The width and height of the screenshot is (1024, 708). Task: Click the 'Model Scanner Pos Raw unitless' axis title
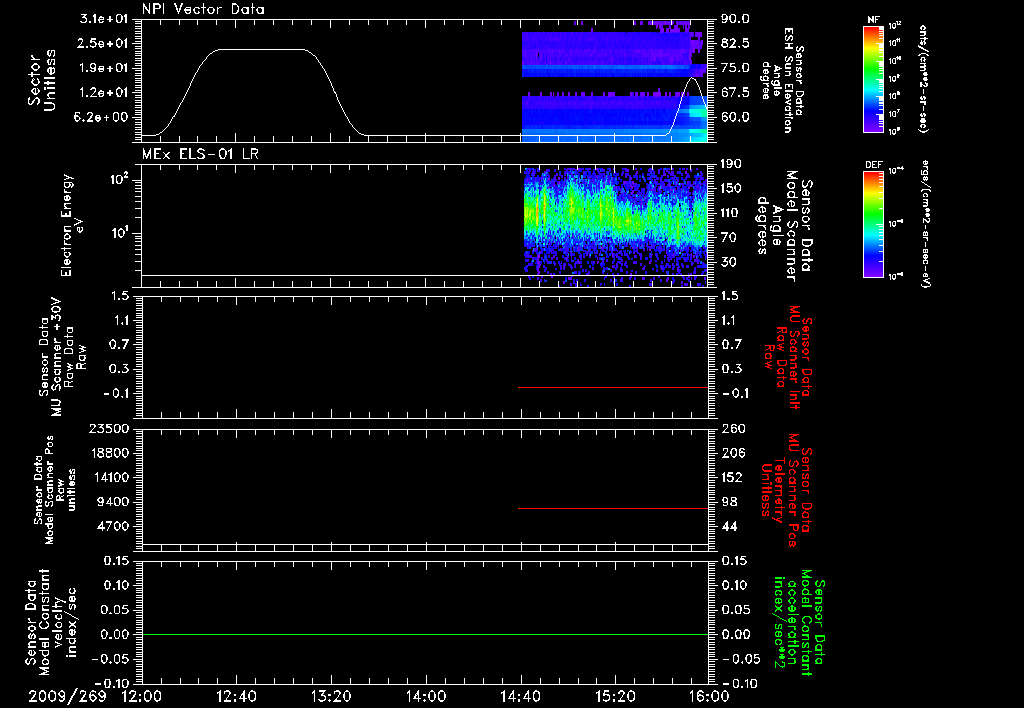[55, 490]
